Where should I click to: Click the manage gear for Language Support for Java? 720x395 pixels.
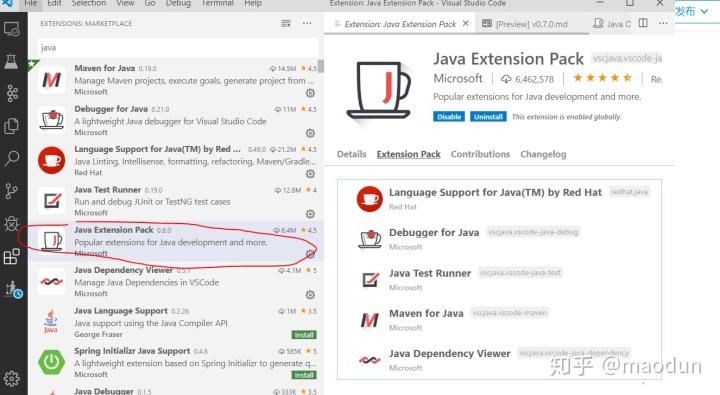tap(310, 174)
